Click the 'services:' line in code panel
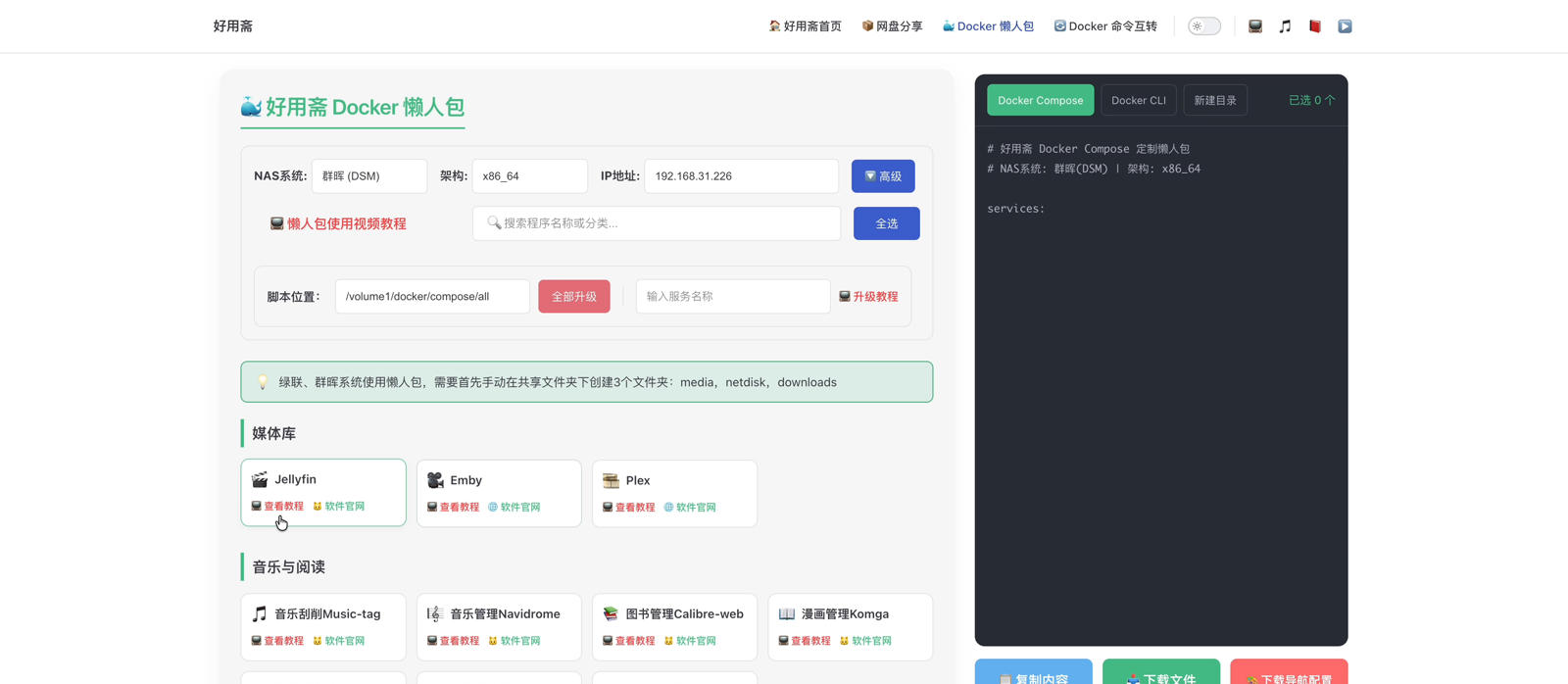This screenshot has width=1568, height=684. [1015, 209]
